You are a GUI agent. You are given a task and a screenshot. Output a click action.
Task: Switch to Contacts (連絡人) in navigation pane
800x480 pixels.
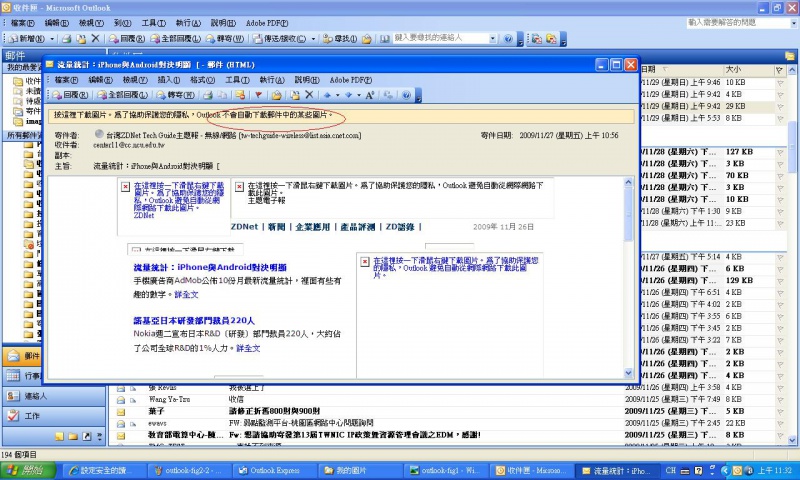[x=35, y=396]
